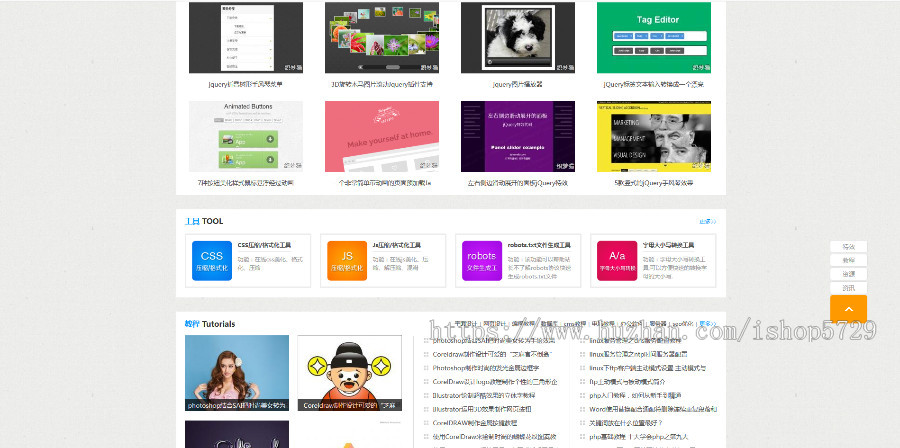Viewport: 900px width, 448px height.
Task: Click the caption under the purple panel slider
Action: (x=518, y=183)
